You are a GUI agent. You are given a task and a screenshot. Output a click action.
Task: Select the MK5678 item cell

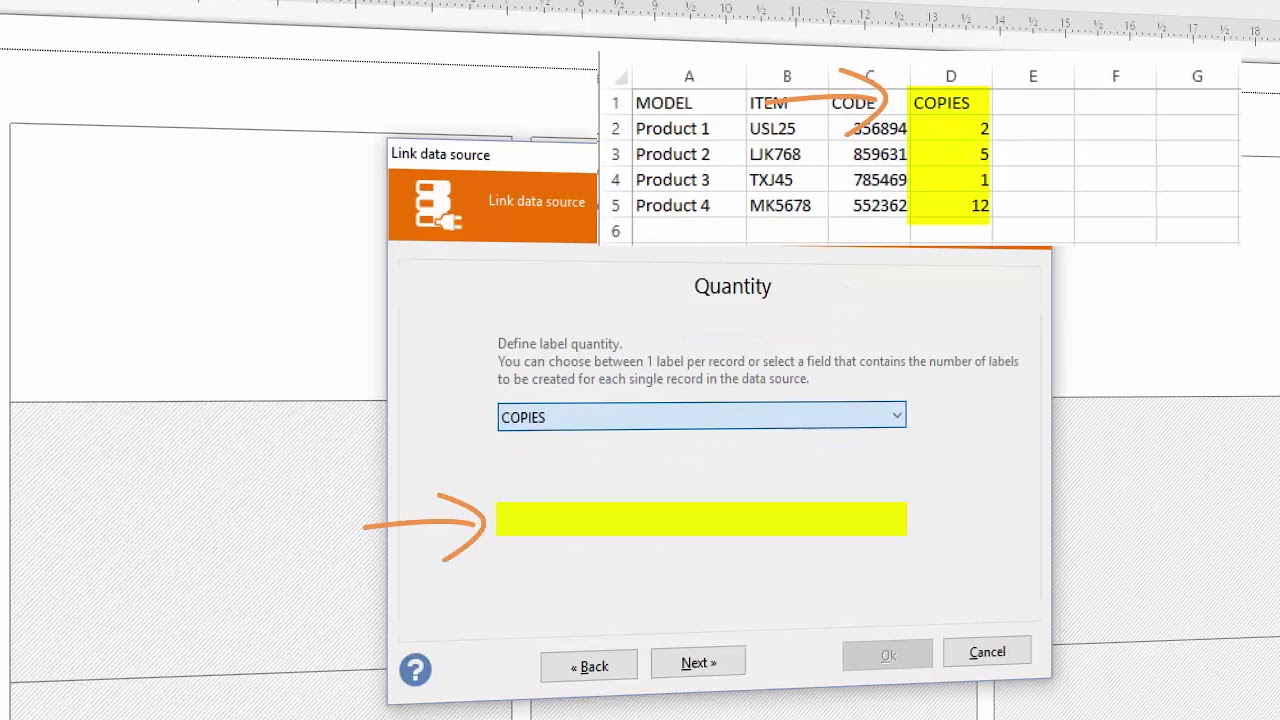click(x=787, y=206)
